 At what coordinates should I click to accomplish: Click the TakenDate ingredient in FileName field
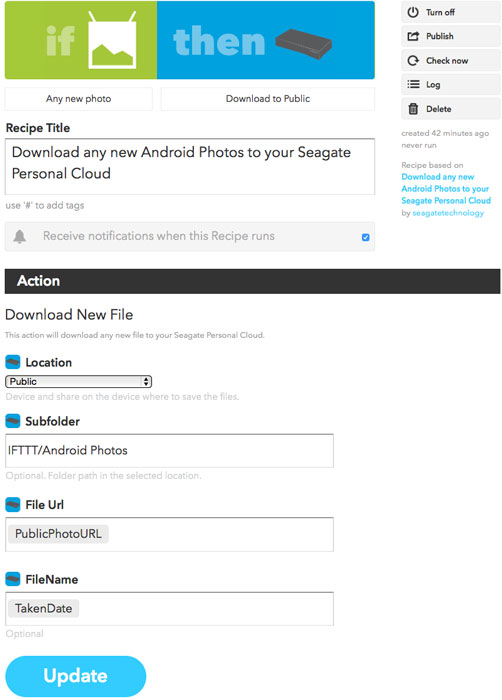pyautogui.click(x=43, y=608)
